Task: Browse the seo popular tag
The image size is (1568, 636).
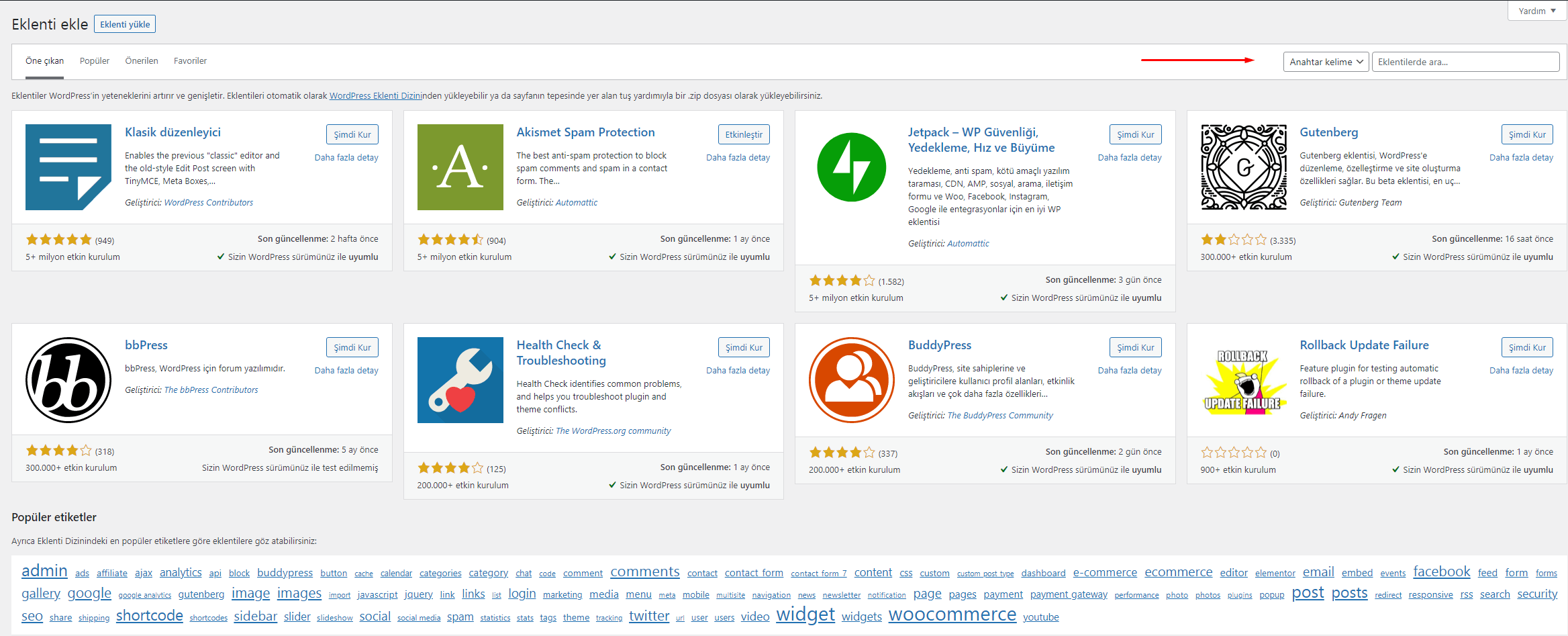Action: coord(32,617)
